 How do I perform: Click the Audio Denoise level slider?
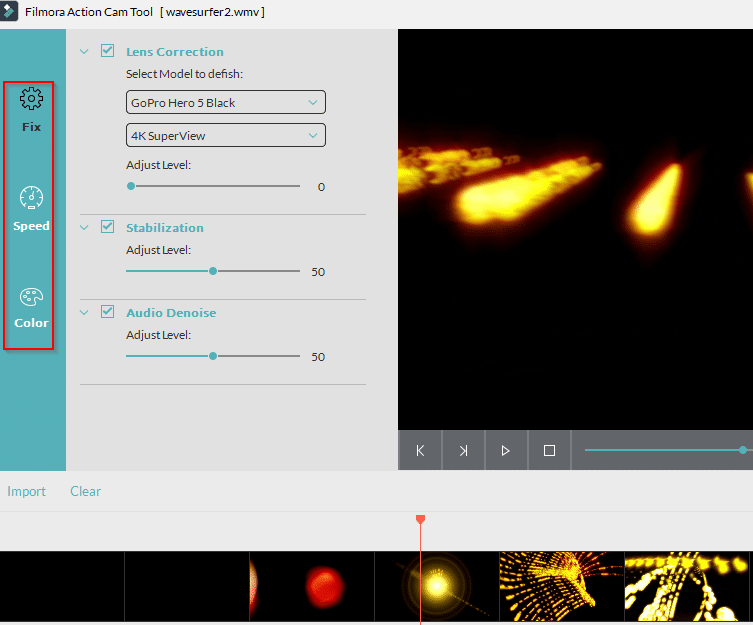point(213,356)
